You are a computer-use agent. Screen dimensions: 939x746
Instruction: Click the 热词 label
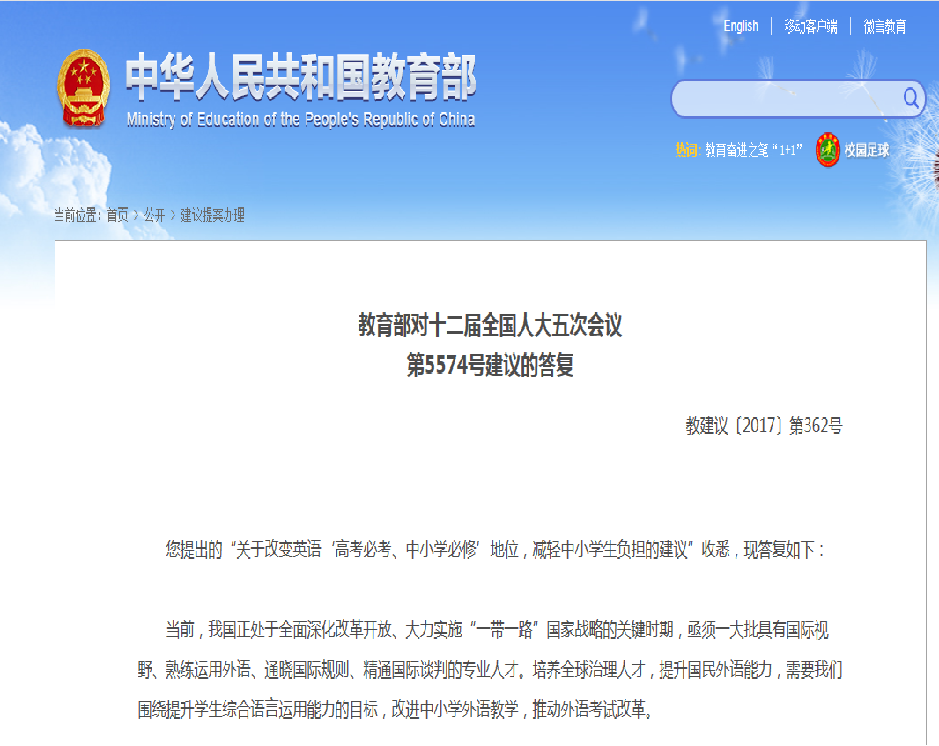(x=686, y=150)
